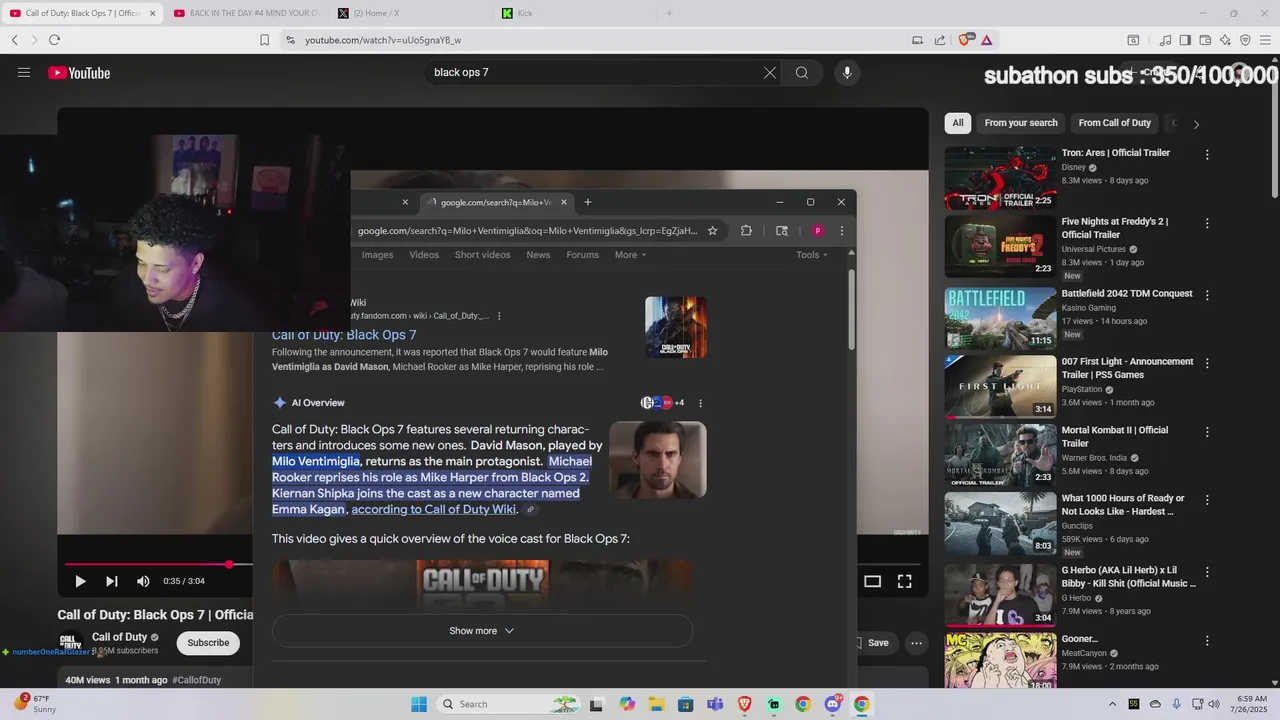This screenshot has width=1280, height=720.
Task: Focus the Windows taskbar search box
Action: click(509, 704)
